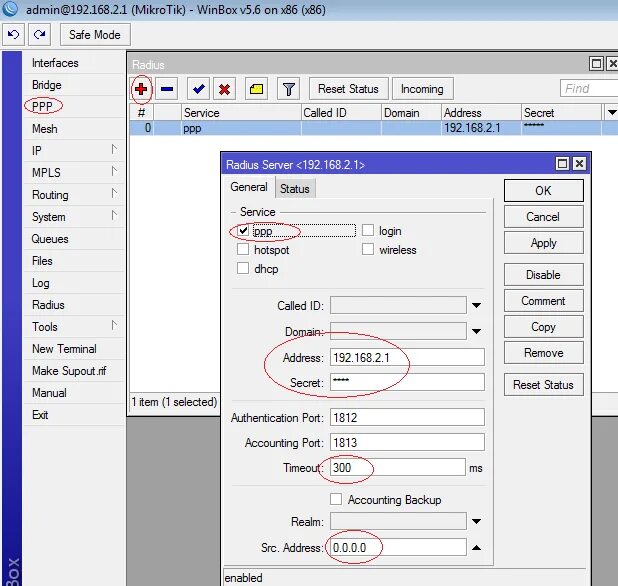Click the Find search field

coord(589,88)
